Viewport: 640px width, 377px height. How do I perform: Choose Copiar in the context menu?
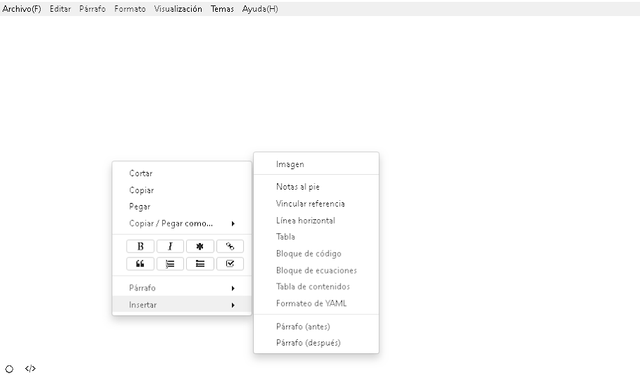click(x=182, y=190)
